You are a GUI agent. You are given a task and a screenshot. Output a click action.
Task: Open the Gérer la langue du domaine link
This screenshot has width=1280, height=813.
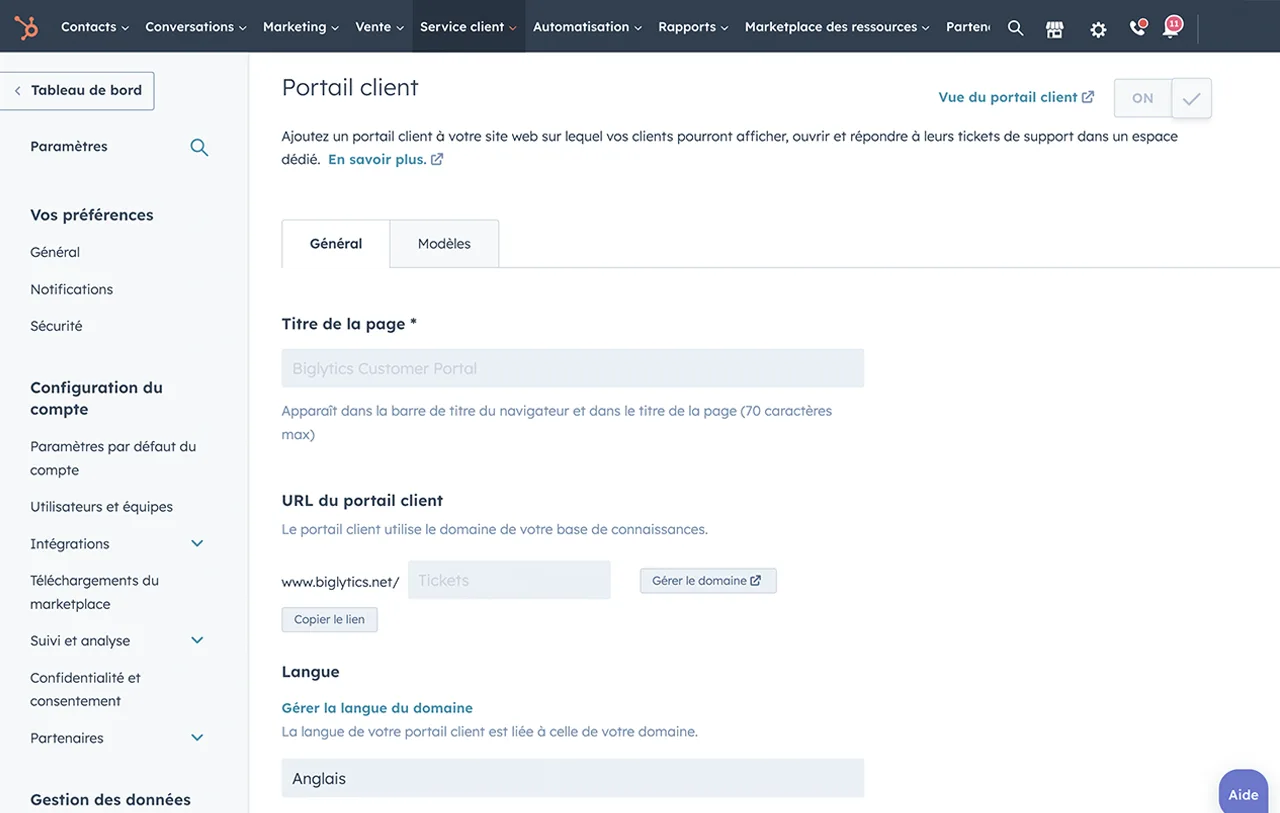[377, 707]
